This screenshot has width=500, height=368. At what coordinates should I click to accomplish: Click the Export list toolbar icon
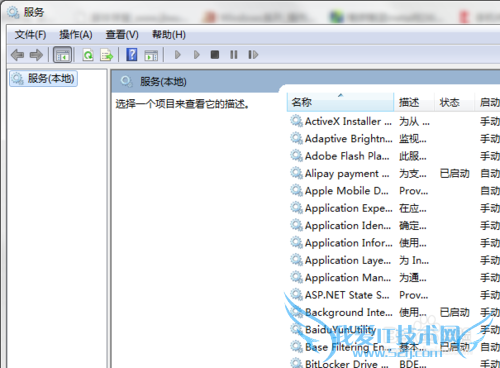107,55
